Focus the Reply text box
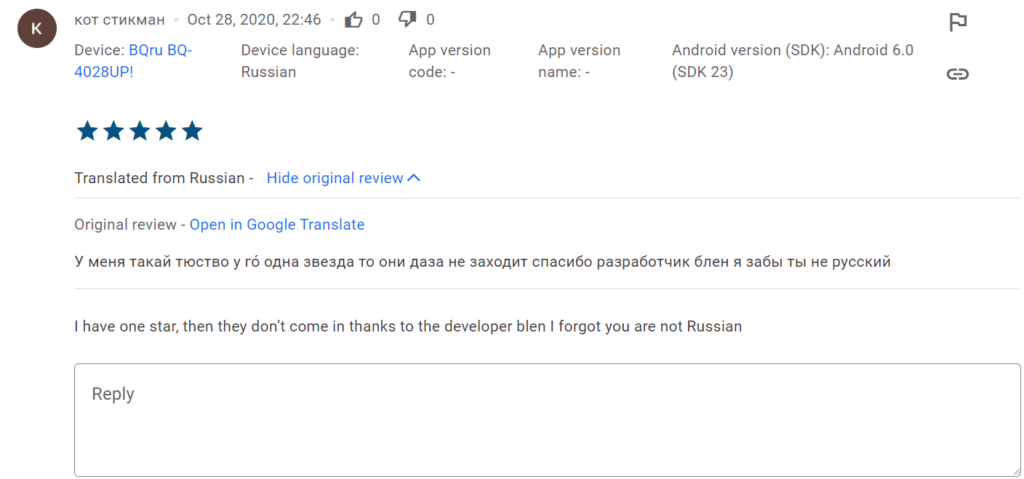The image size is (1024, 479). click(547, 420)
